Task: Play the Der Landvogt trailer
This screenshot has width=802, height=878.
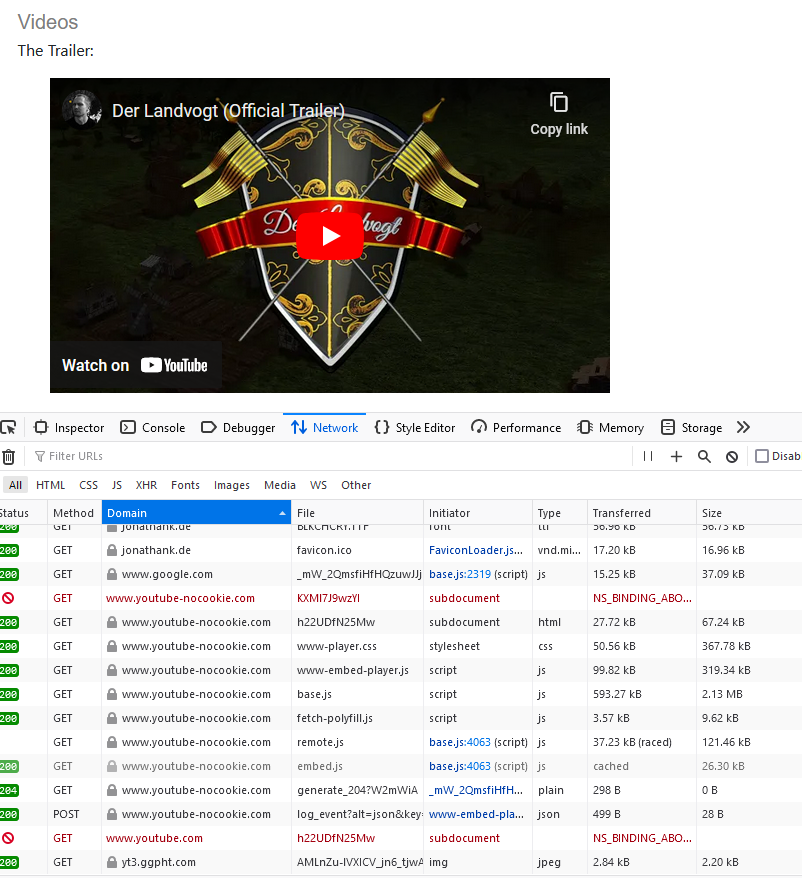Action: (329, 236)
